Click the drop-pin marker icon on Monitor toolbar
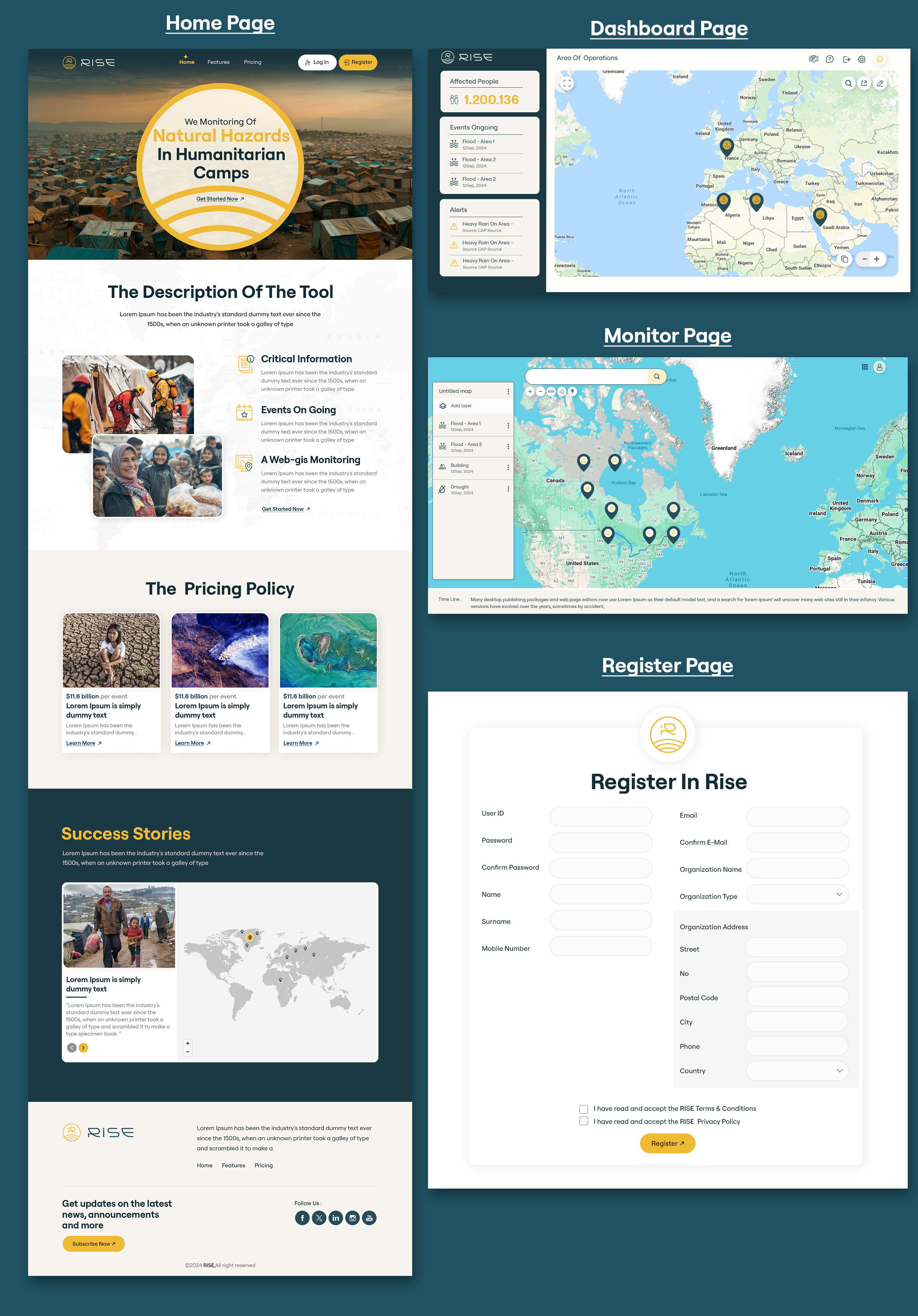Viewport: 918px width, 1316px height. [x=573, y=392]
